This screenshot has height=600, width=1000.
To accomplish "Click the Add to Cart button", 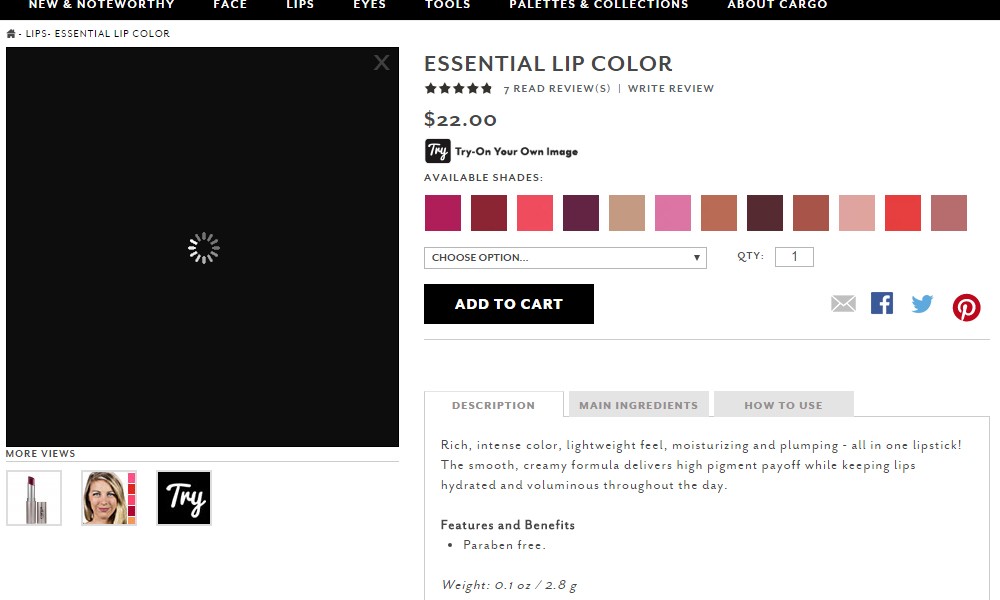I will pyautogui.click(x=509, y=304).
